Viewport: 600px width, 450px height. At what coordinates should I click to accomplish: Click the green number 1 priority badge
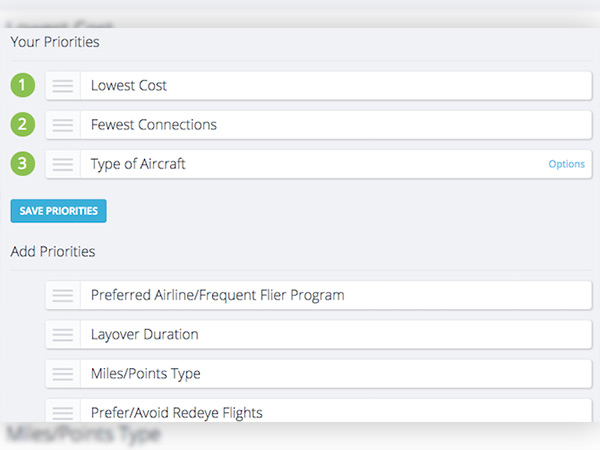pyautogui.click(x=23, y=86)
